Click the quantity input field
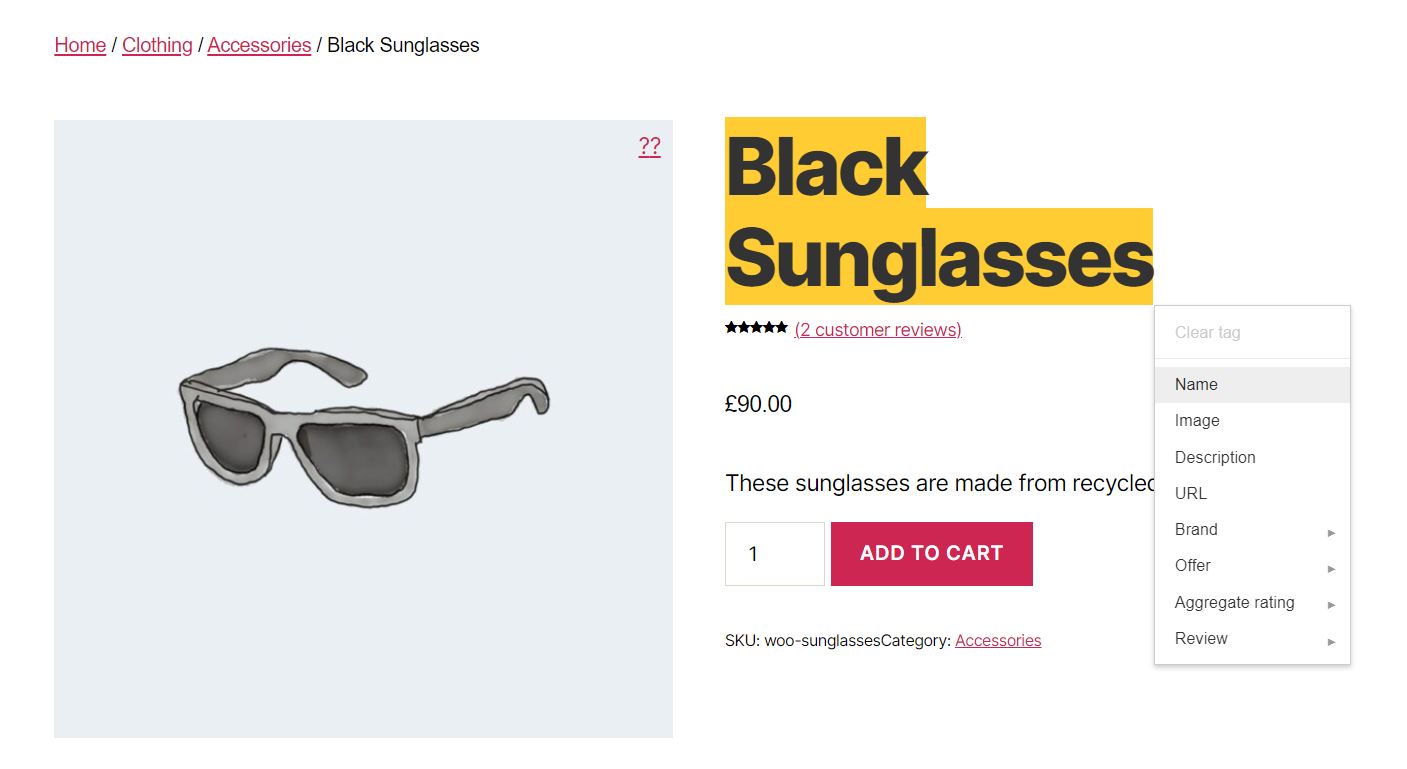Screen dimensions: 1407x769 (774, 554)
